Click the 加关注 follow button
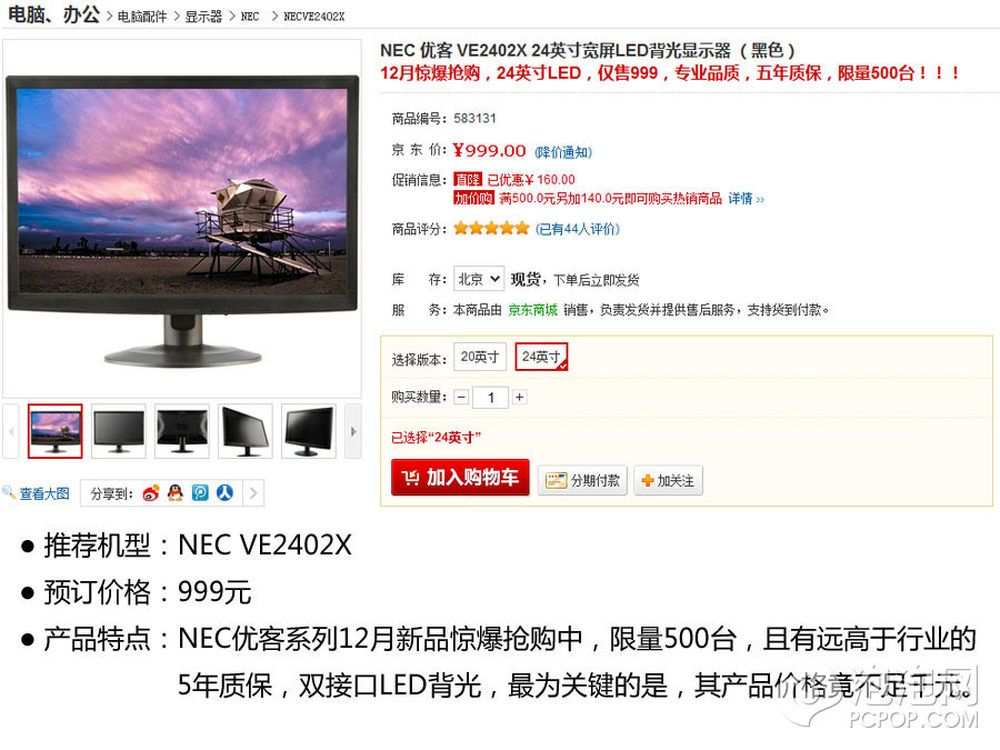This screenshot has height=750, width=1000. click(668, 480)
